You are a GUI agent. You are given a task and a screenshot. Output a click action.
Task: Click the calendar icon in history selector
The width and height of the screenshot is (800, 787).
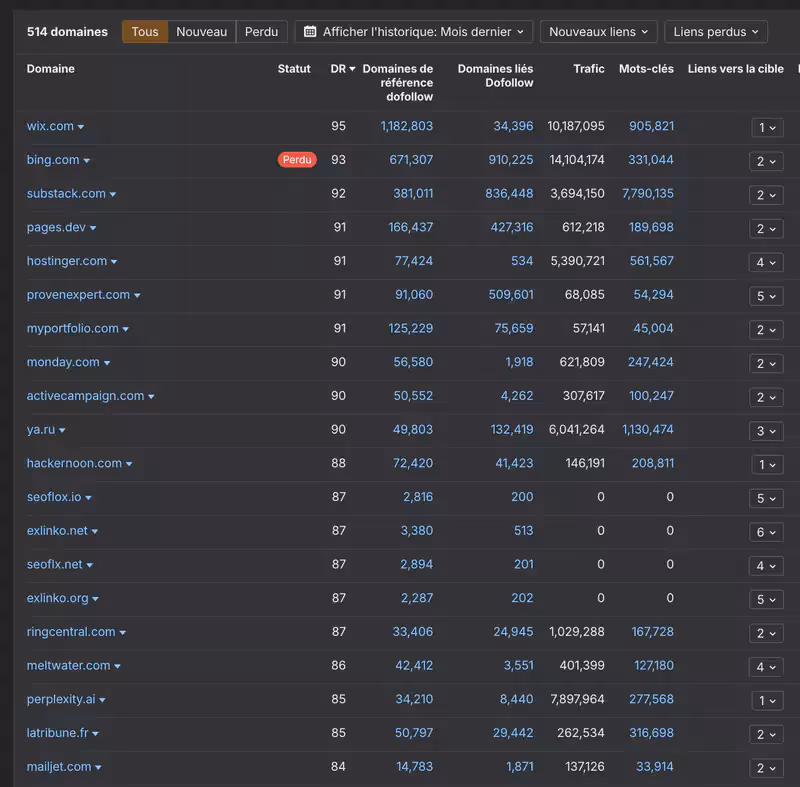310,32
